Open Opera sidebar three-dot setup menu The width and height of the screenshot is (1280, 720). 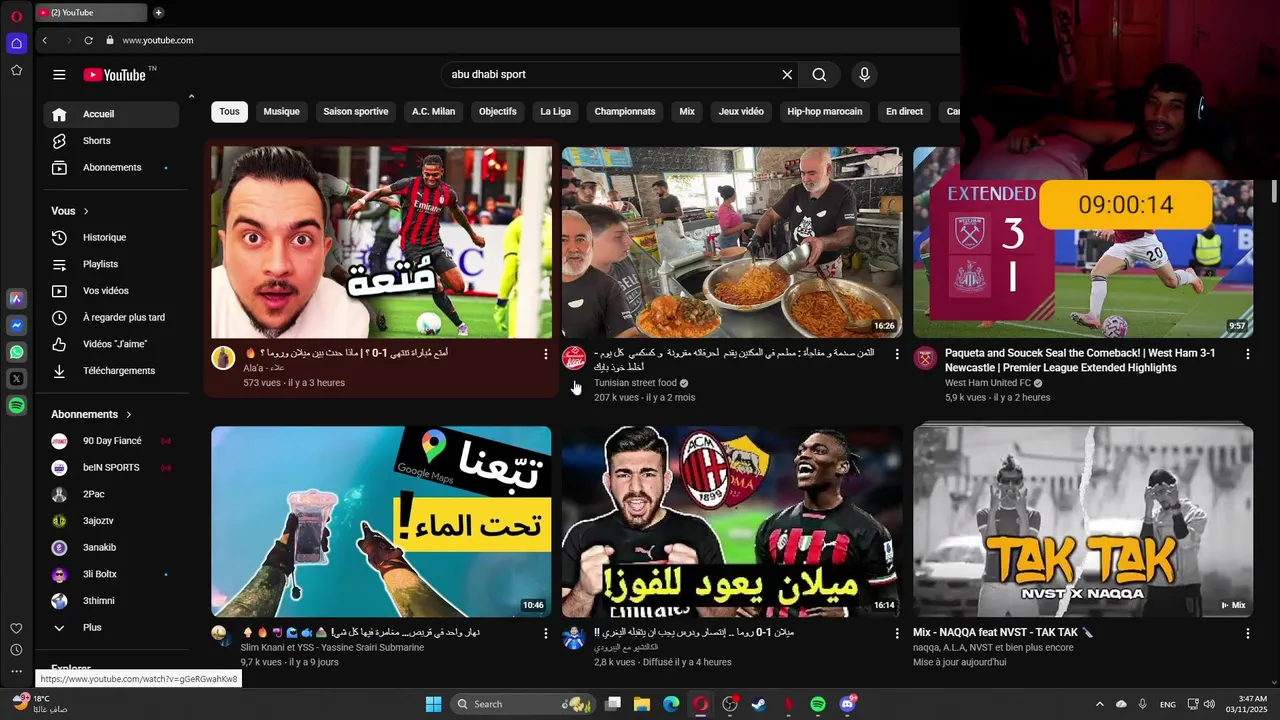(16, 672)
